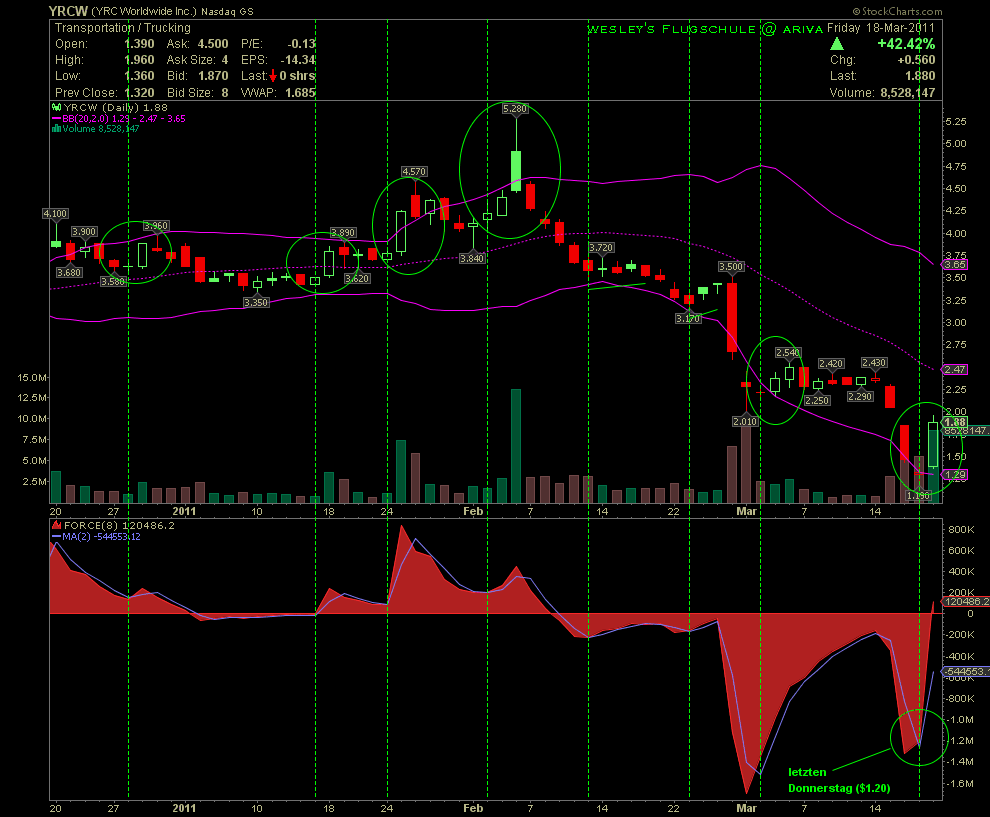Click the blue MA(2) legend line marker
This screenshot has width=990, height=817.
point(56,537)
